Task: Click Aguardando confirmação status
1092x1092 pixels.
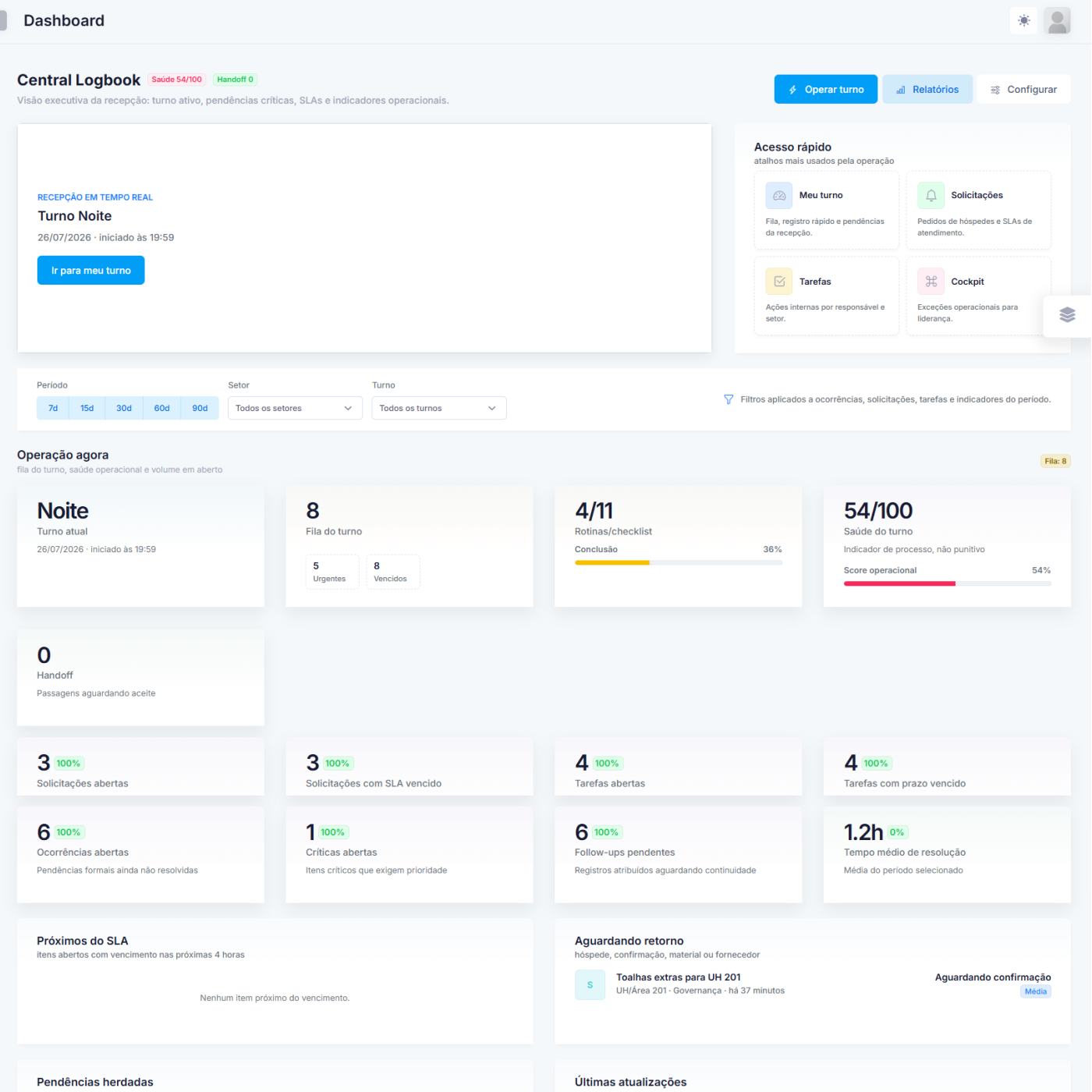Action: pyautogui.click(x=993, y=977)
